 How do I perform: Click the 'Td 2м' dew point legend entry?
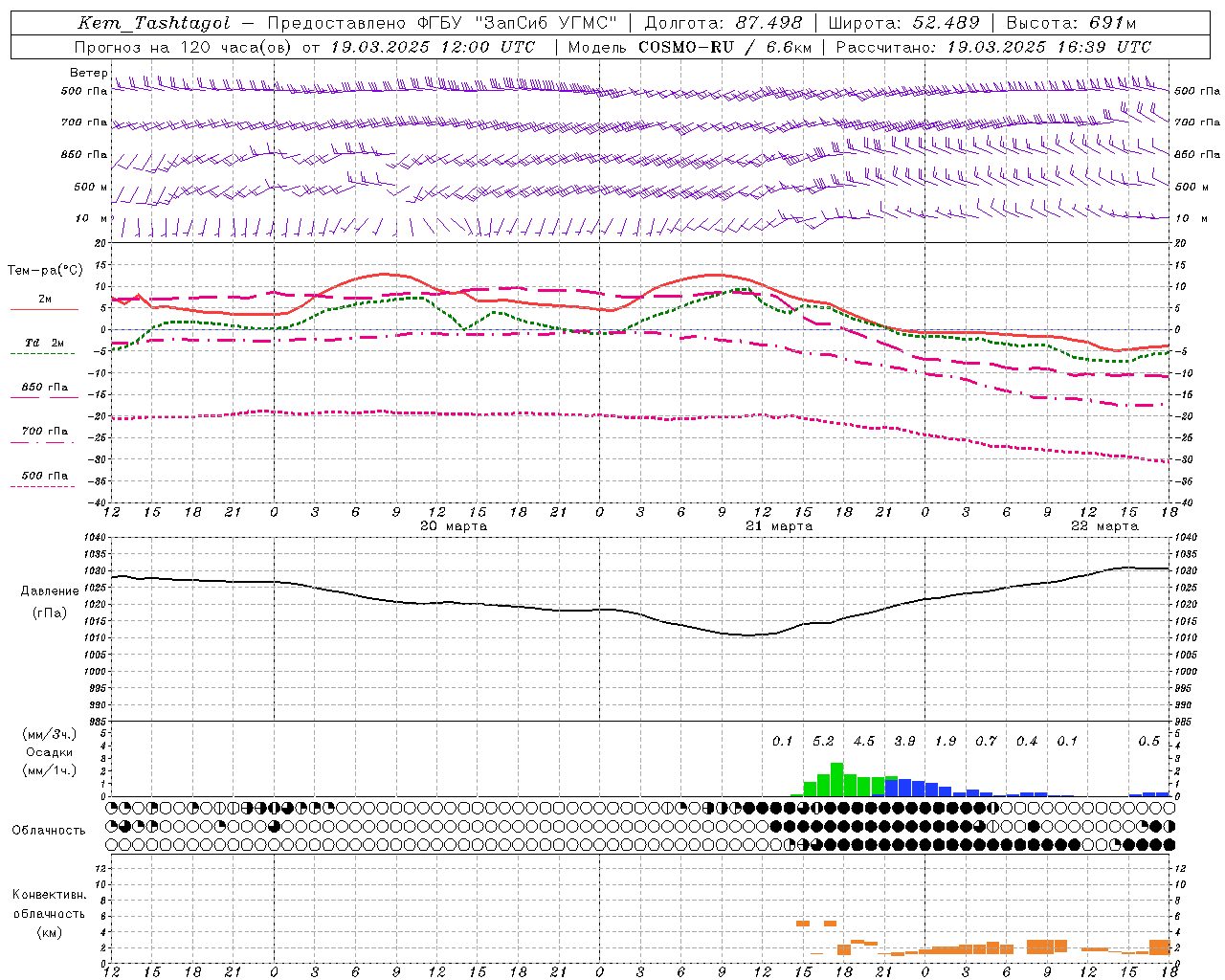(44, 343)
